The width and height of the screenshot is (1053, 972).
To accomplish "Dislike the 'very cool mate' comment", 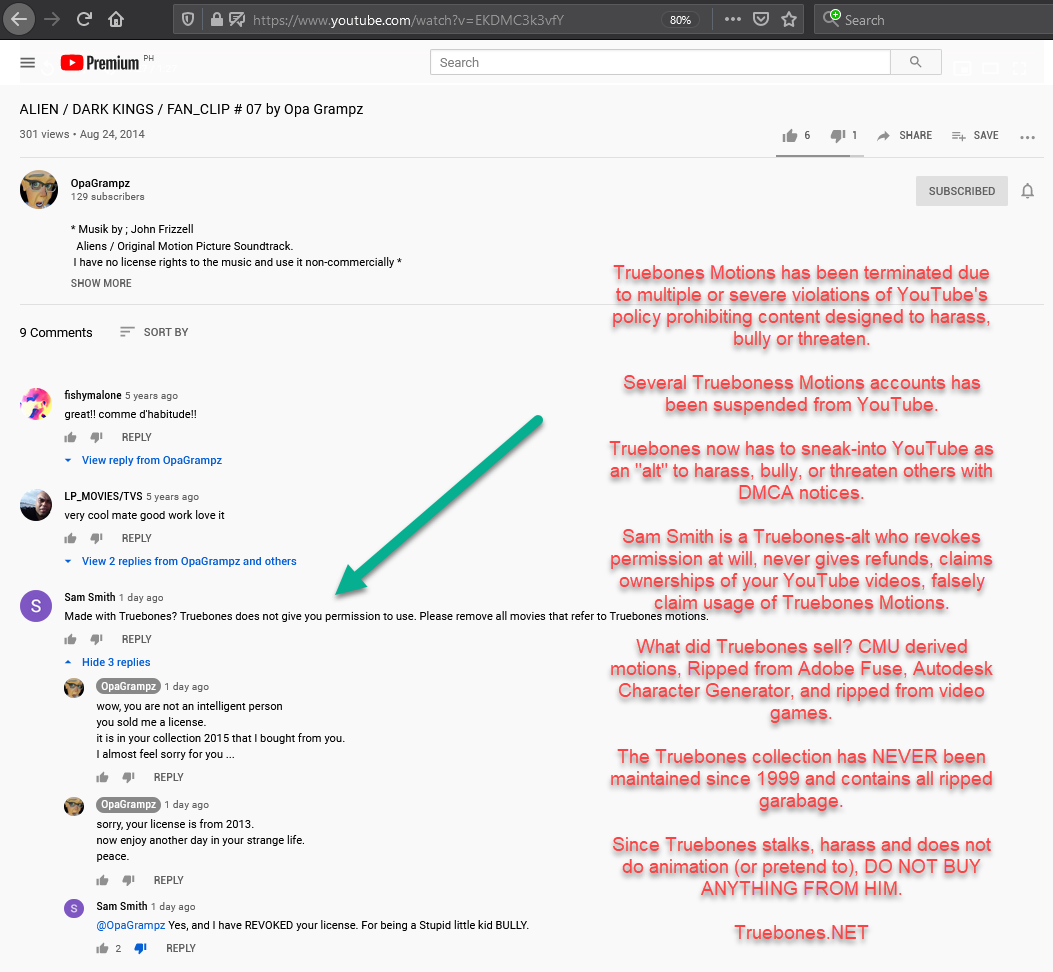I will point(97,538).
